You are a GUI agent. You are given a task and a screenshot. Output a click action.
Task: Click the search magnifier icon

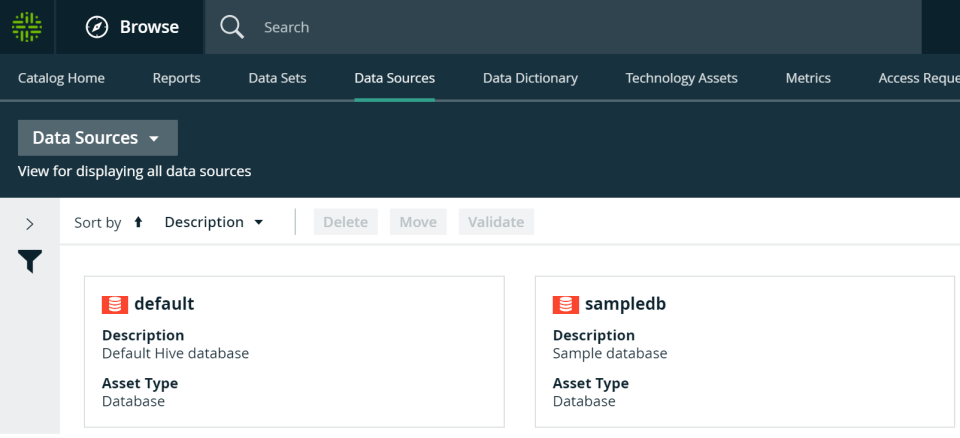point(232,27)
